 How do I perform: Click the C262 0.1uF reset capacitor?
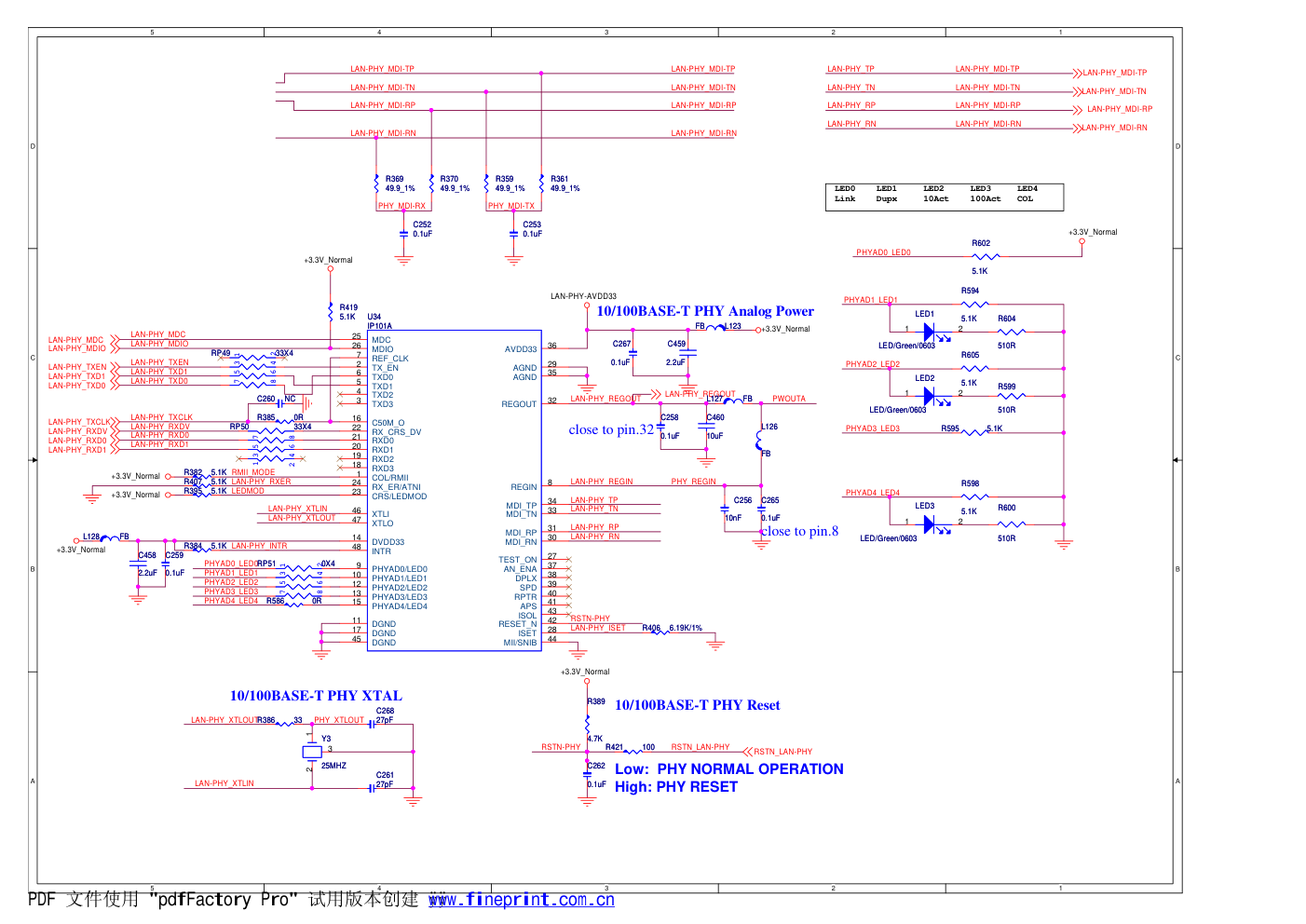click(x=587, y=773)
